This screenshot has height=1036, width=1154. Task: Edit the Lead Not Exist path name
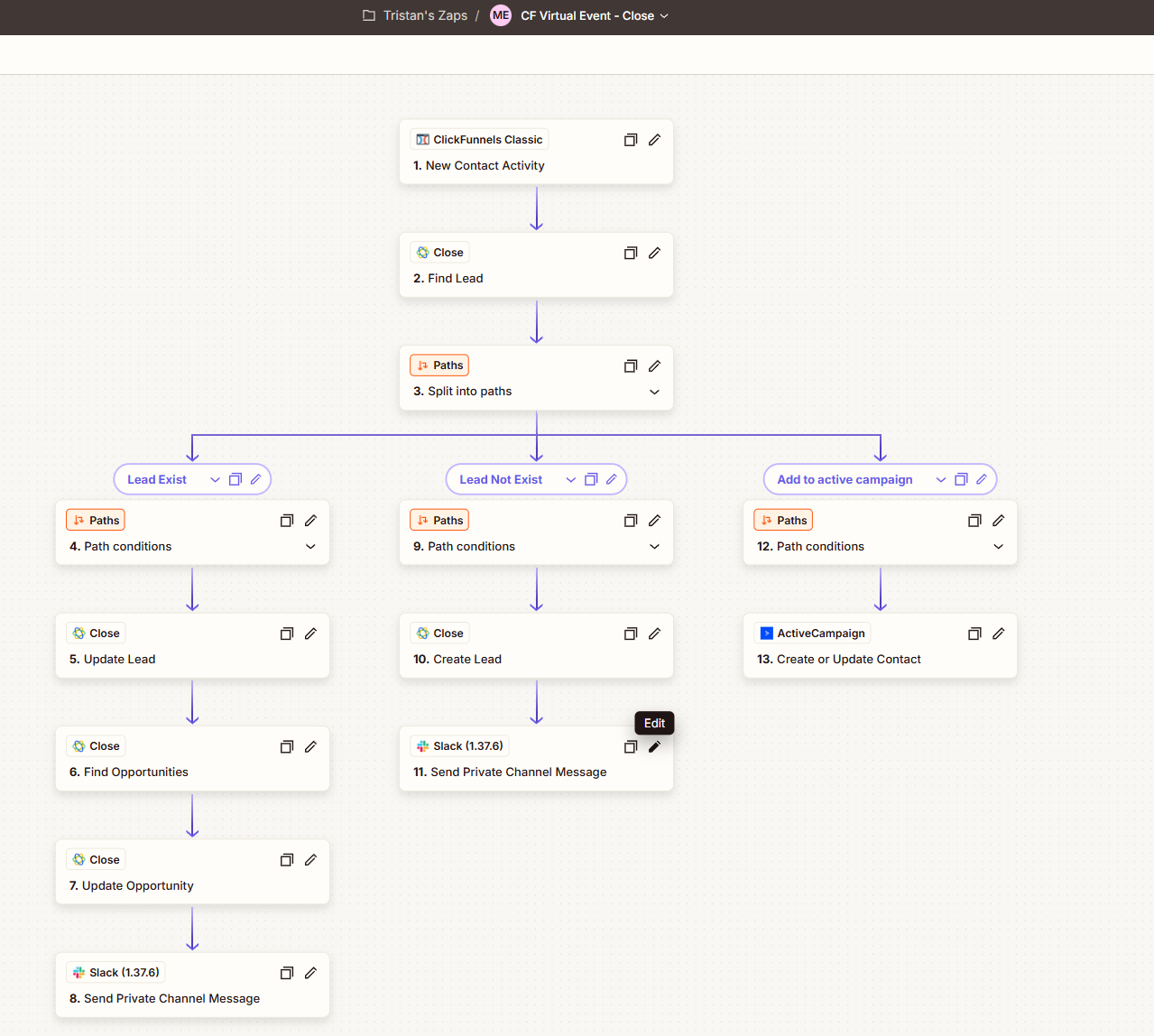611,479
